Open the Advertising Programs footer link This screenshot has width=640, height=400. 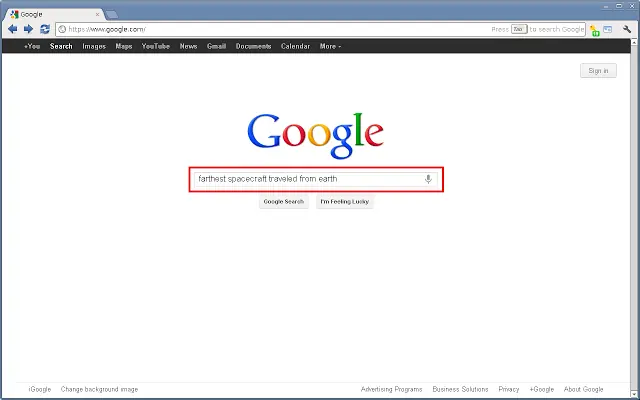[x=391, y=389]
